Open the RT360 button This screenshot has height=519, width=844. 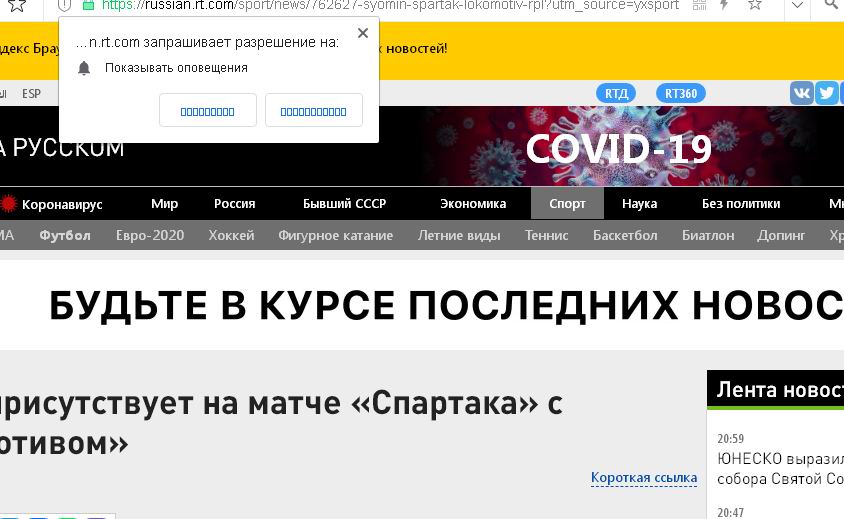coord(681,94)
